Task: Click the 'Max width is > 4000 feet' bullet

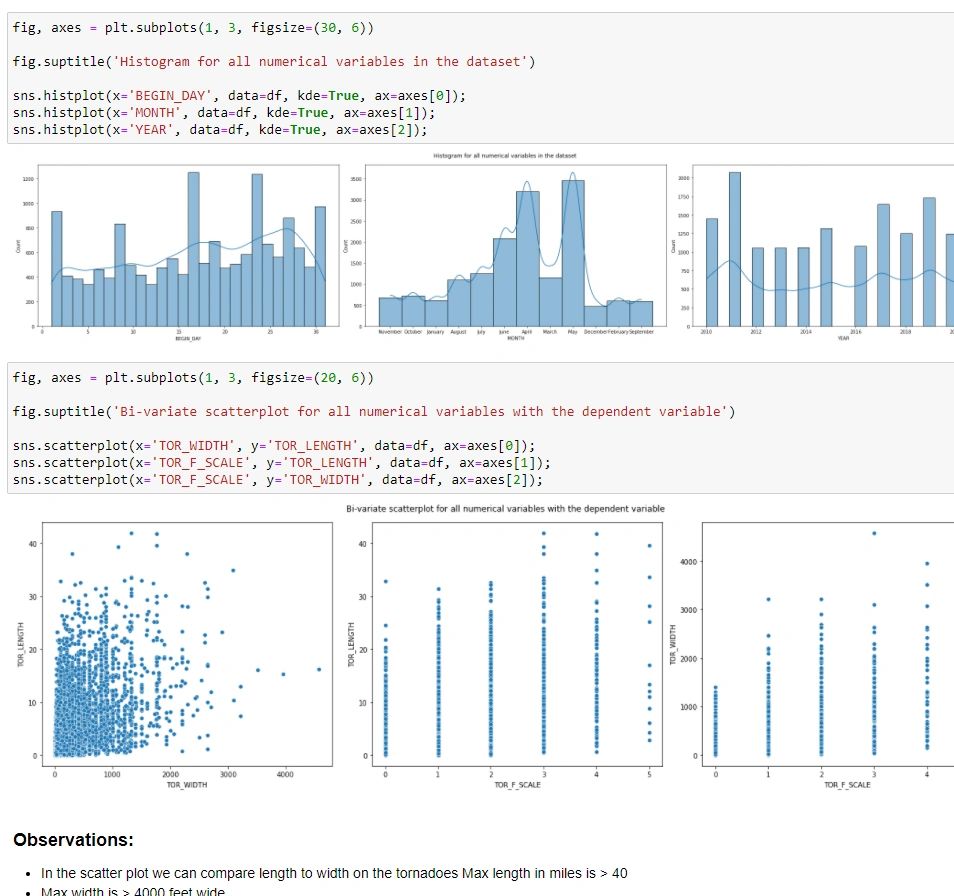Action: click(x=133, y=891)
